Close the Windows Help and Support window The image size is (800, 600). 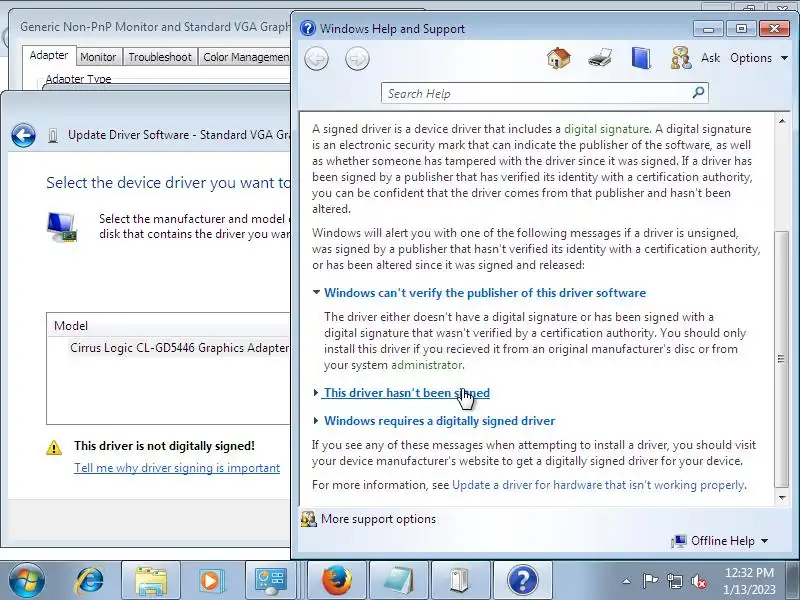pos(774,29)
